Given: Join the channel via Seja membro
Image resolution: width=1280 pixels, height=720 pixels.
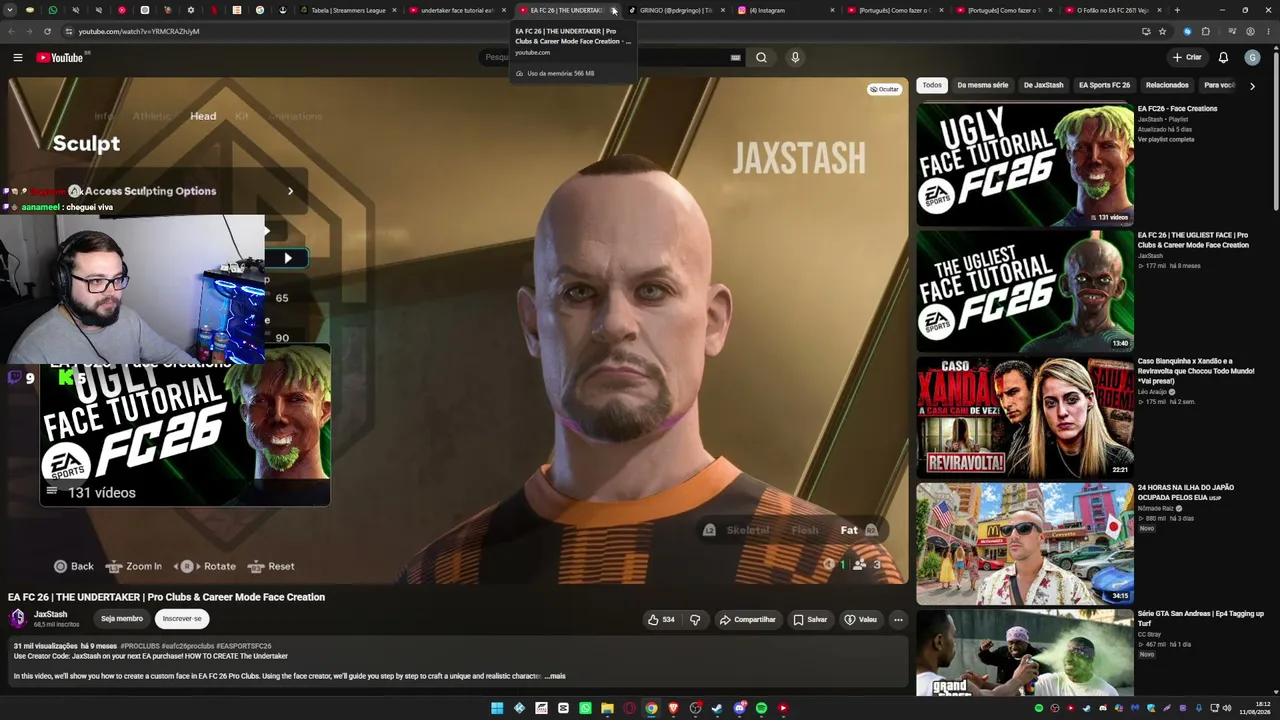Looking at the screenshot, I should (122, 619).
